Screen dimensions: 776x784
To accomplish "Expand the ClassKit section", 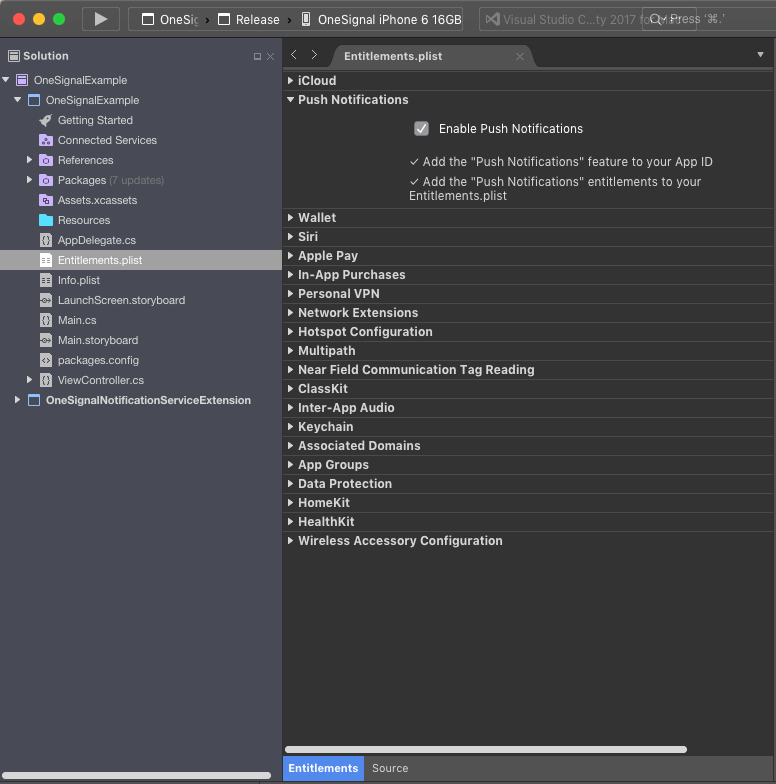I will point(290,388).
